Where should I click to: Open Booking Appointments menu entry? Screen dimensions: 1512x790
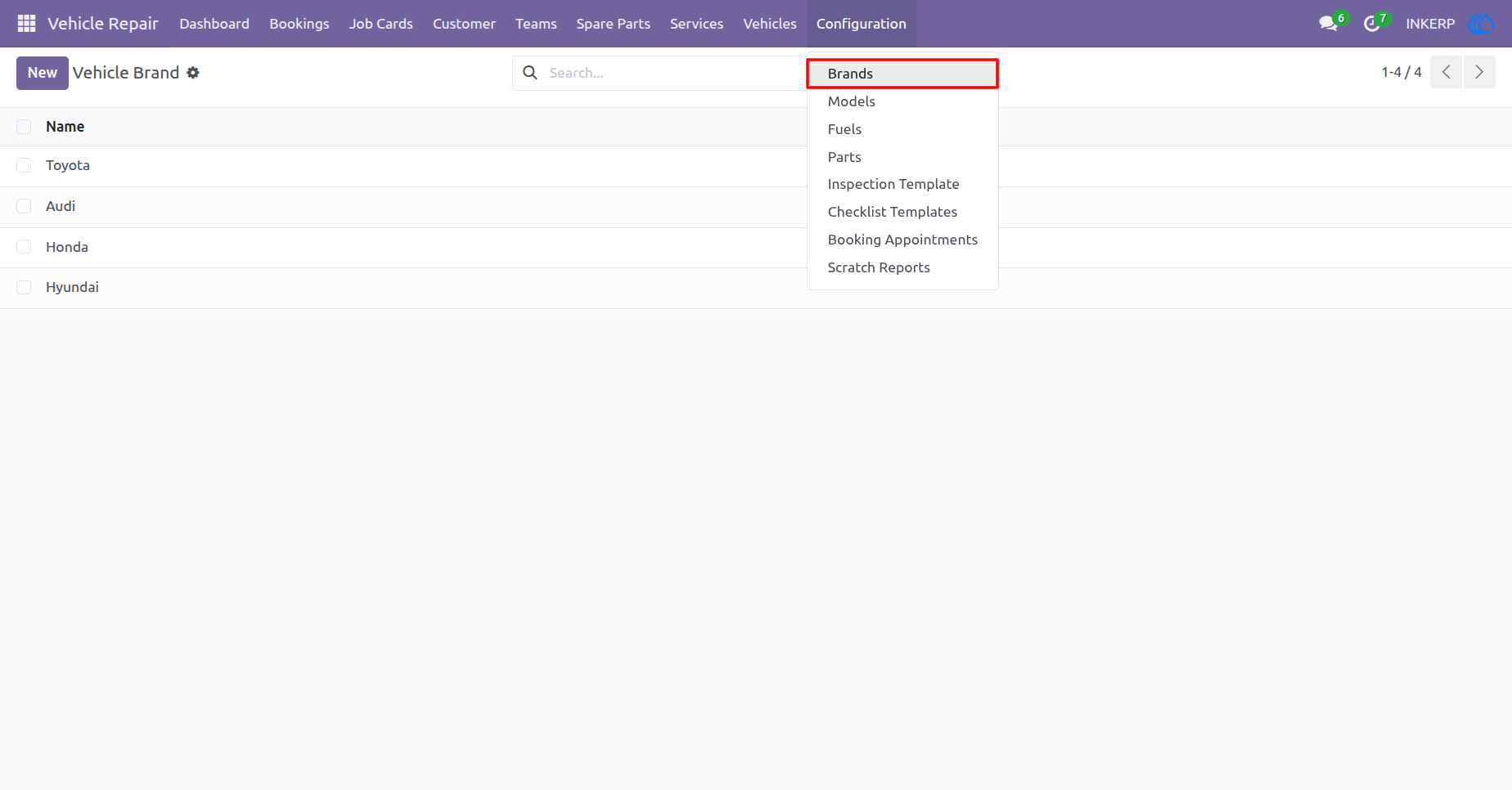click(x=902, y=240)
